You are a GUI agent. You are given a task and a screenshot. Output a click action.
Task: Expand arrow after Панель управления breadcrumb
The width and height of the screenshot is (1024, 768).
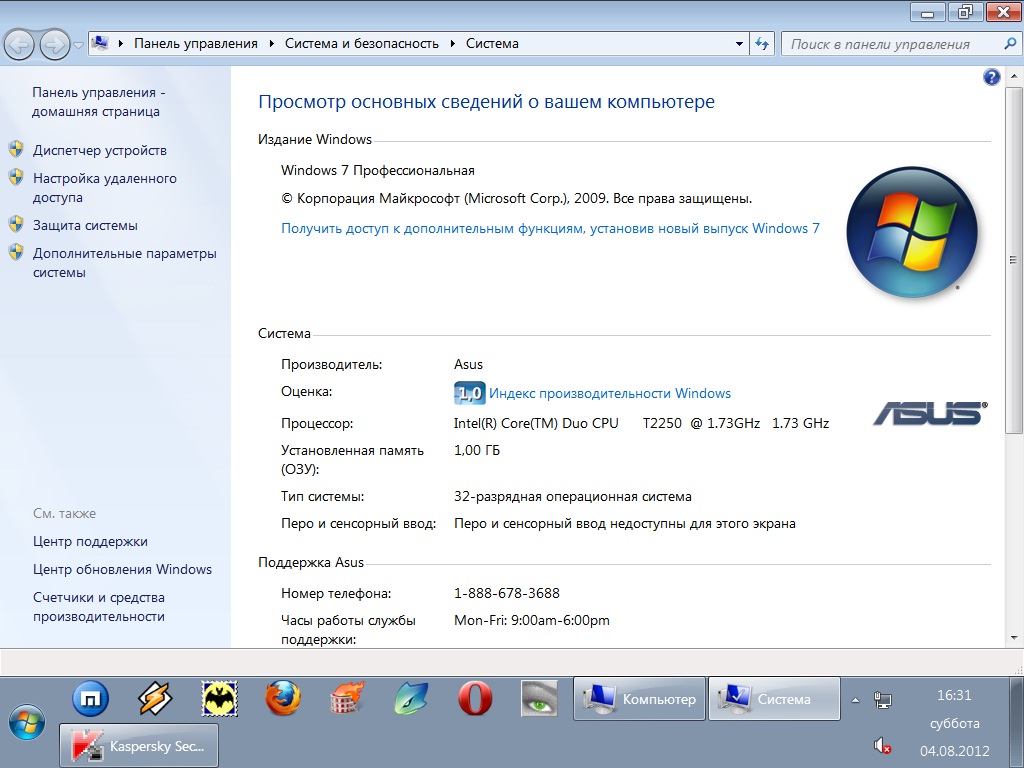272,44
